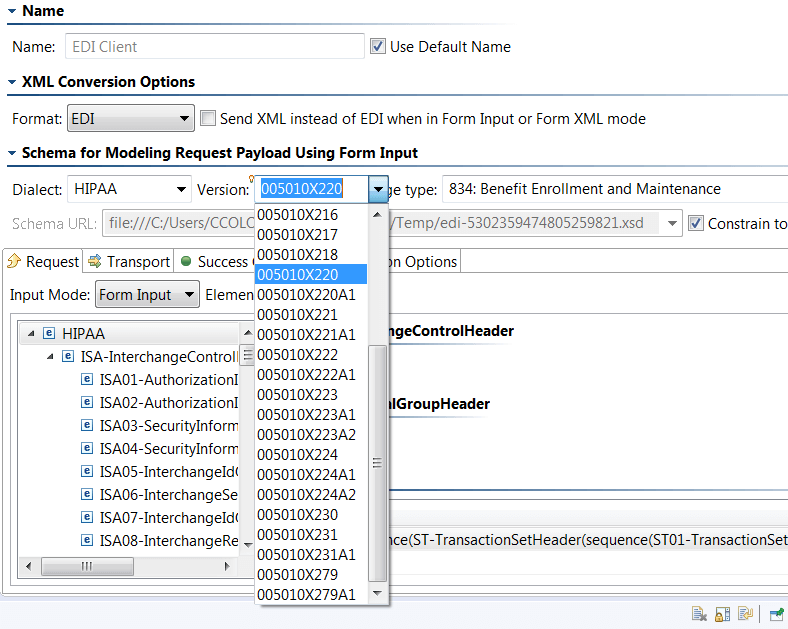Click the version list scroll-down arrow

[377, 593]
